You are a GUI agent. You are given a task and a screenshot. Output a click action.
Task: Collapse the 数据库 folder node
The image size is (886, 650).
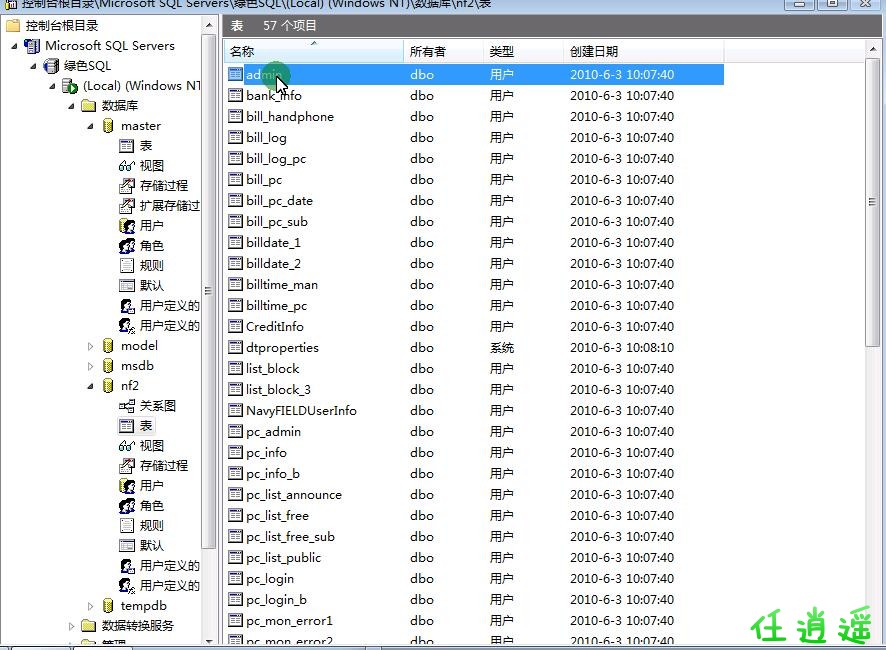[71, 106]
